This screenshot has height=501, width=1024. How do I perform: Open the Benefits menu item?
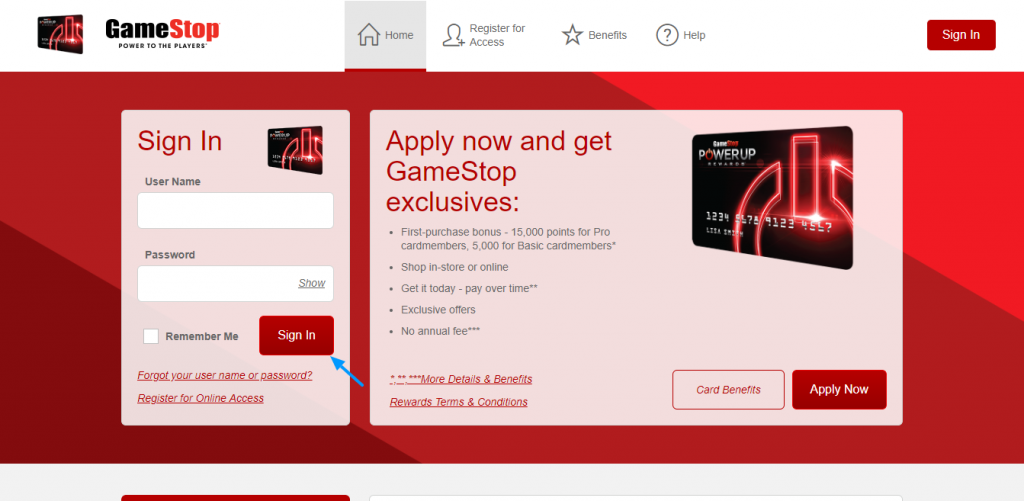tap(594, 35)
